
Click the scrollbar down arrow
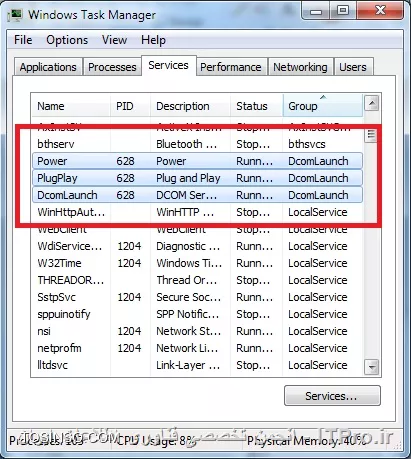point(372,367)
